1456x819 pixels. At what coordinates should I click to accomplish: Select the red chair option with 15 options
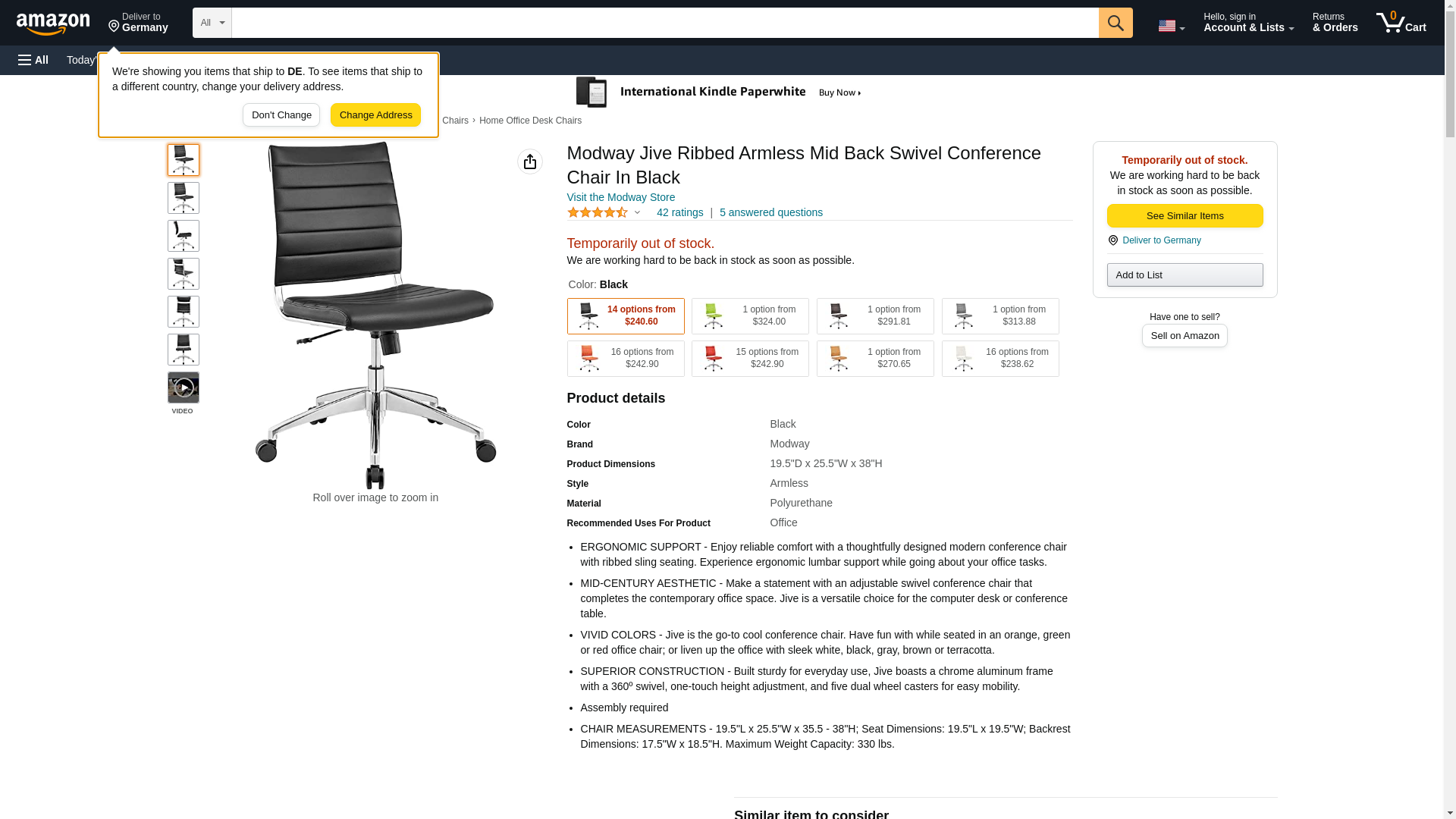(x=749, y=359)
